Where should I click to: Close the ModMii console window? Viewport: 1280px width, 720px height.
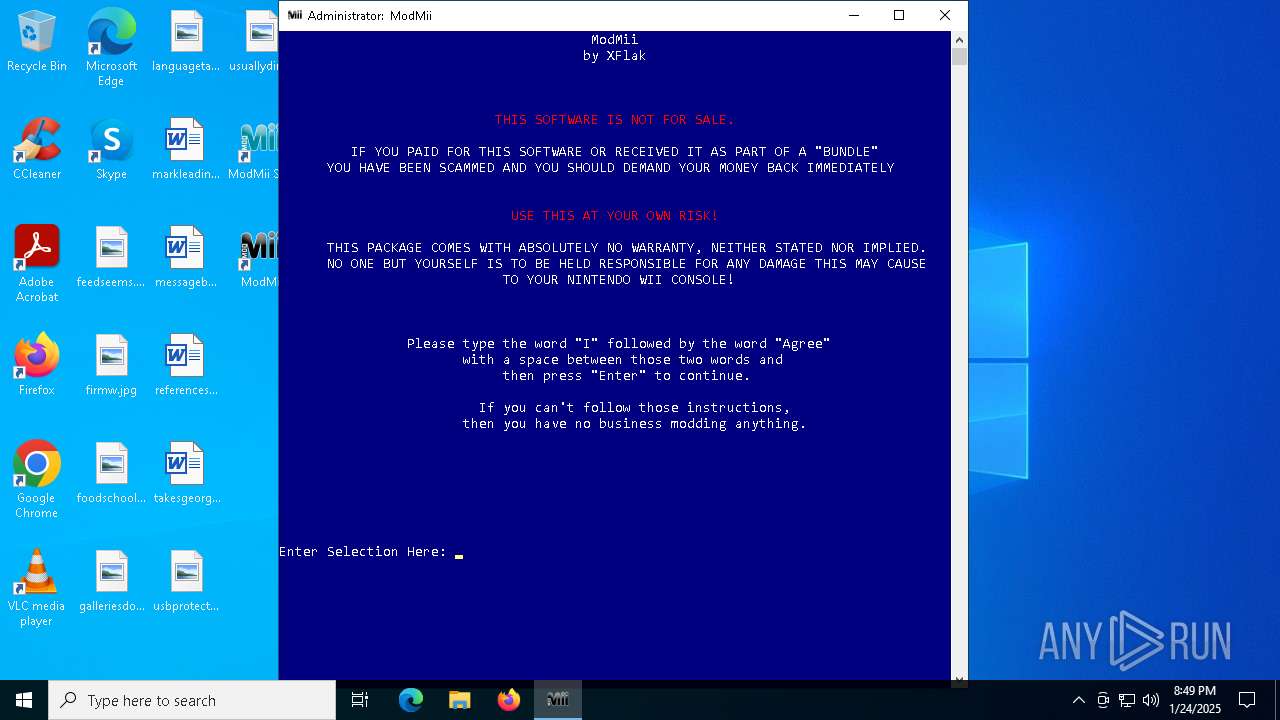coord(944,15)
